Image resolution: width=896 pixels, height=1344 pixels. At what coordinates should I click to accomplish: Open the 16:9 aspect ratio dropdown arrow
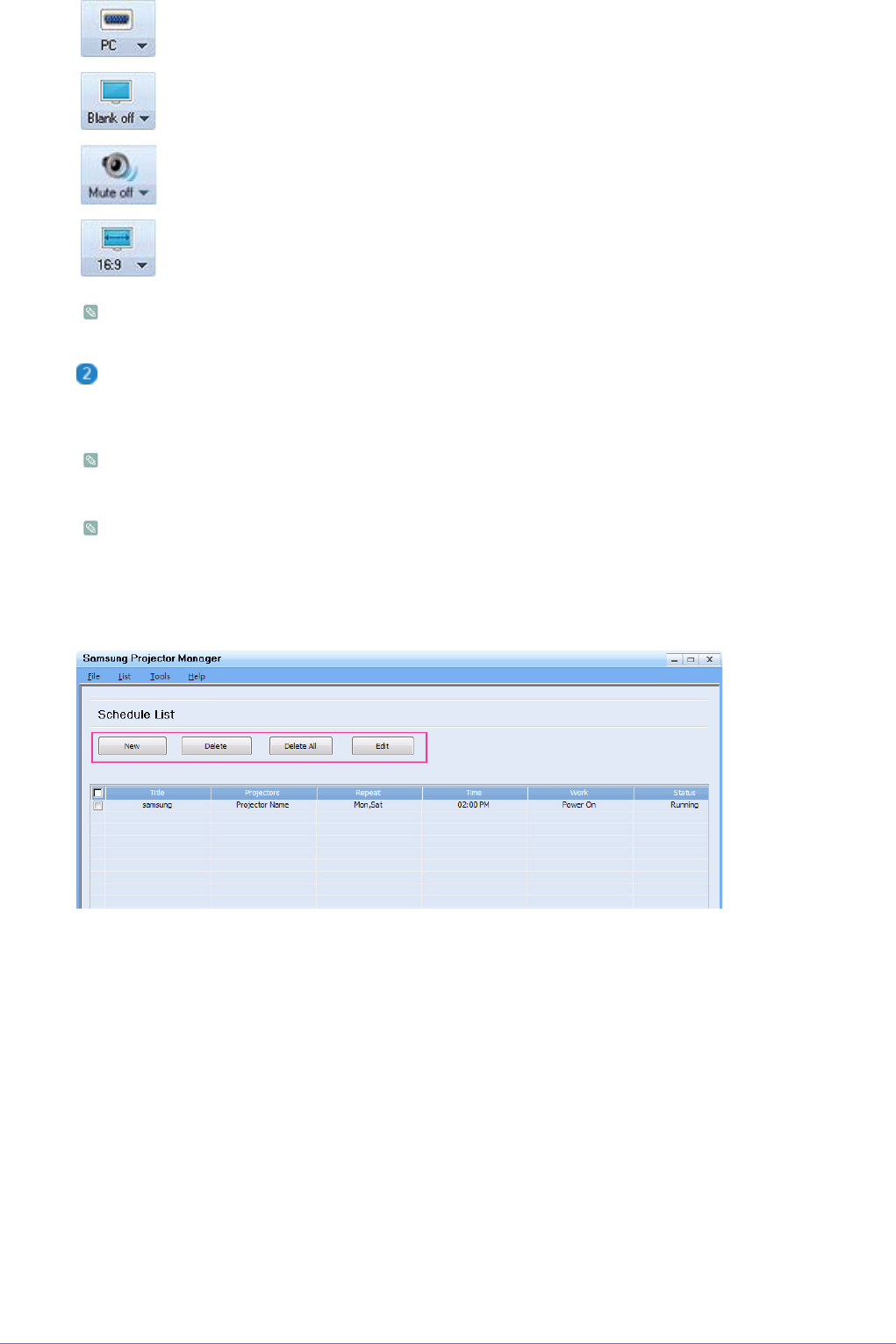(x=142, y=265)
